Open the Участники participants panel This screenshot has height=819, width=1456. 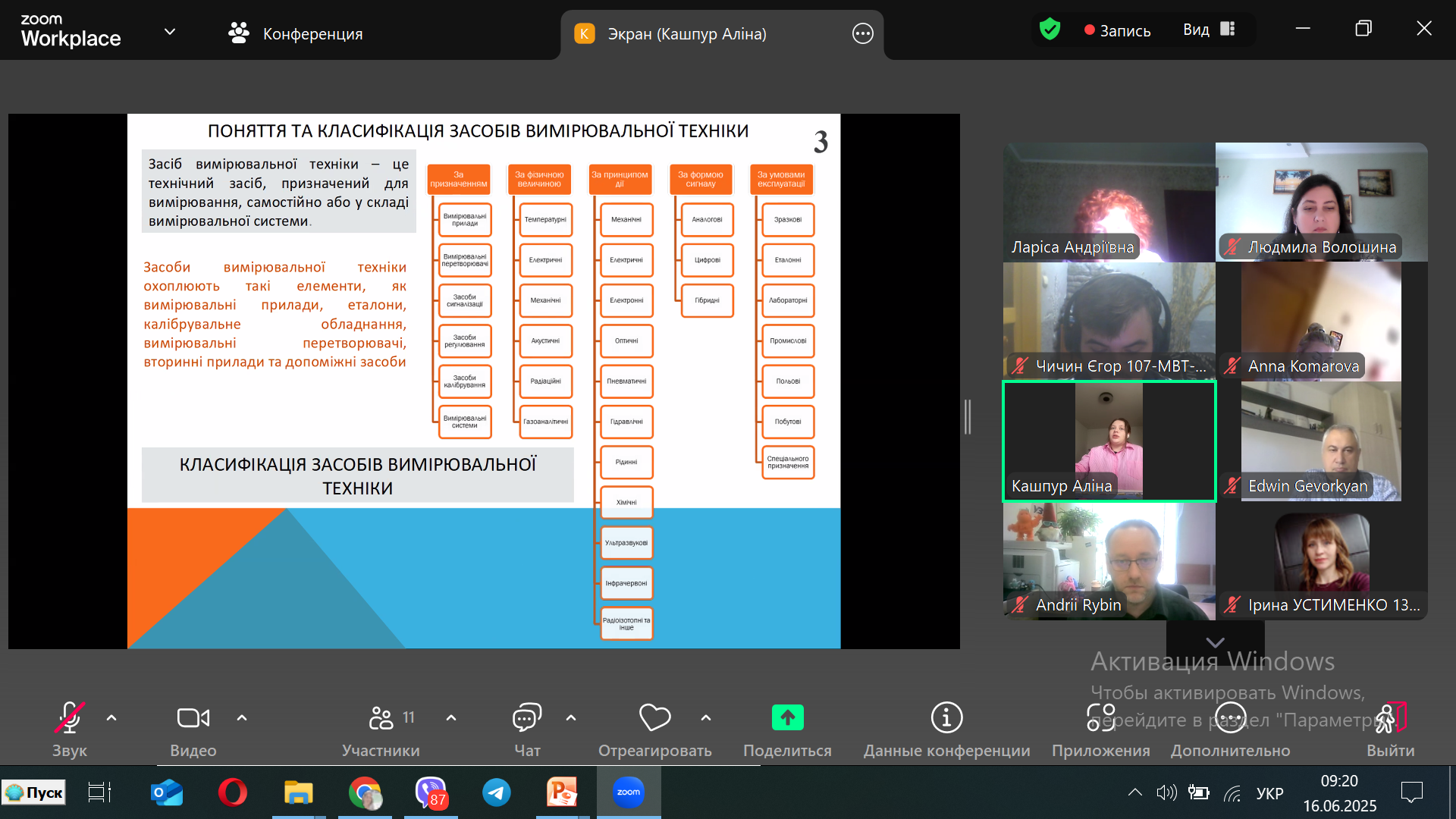click(x=381, y=728)
